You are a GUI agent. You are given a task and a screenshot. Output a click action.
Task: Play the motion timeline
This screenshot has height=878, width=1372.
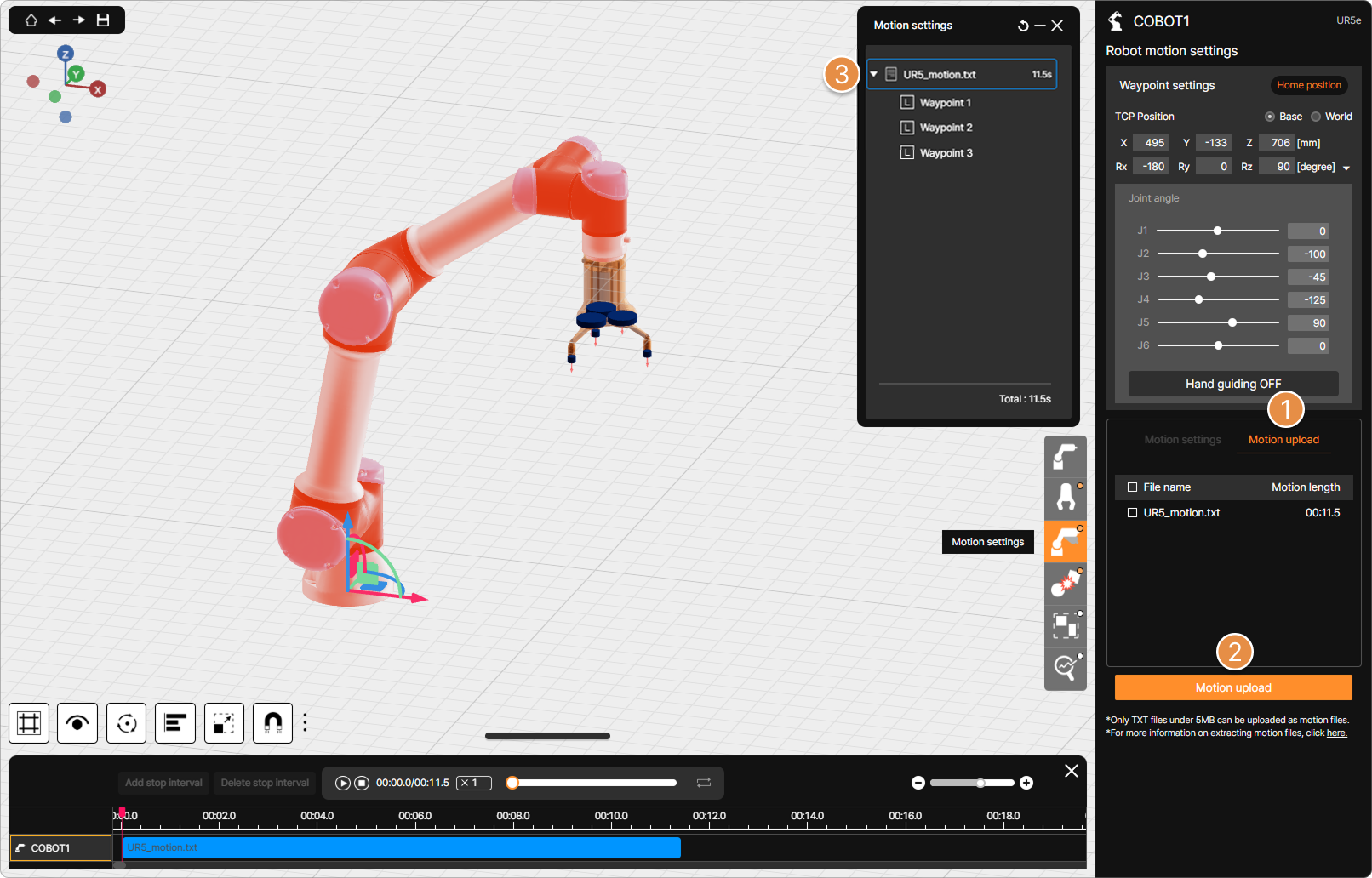click(342, 783)
